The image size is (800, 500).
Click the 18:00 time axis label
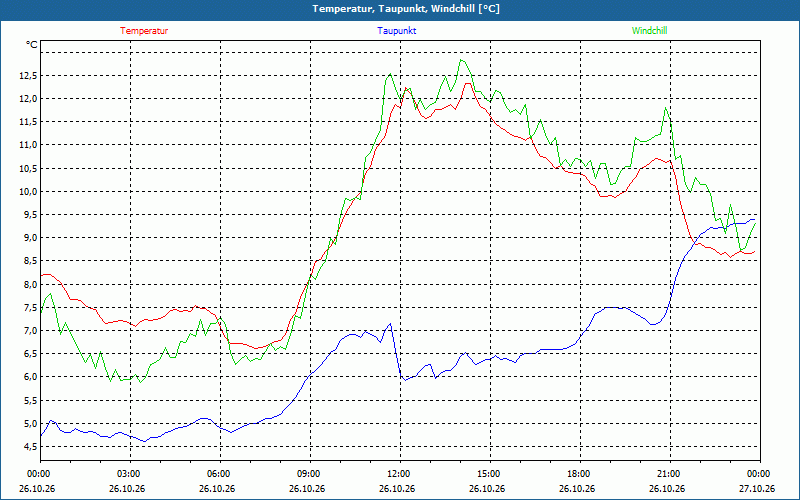pos(580,474)
